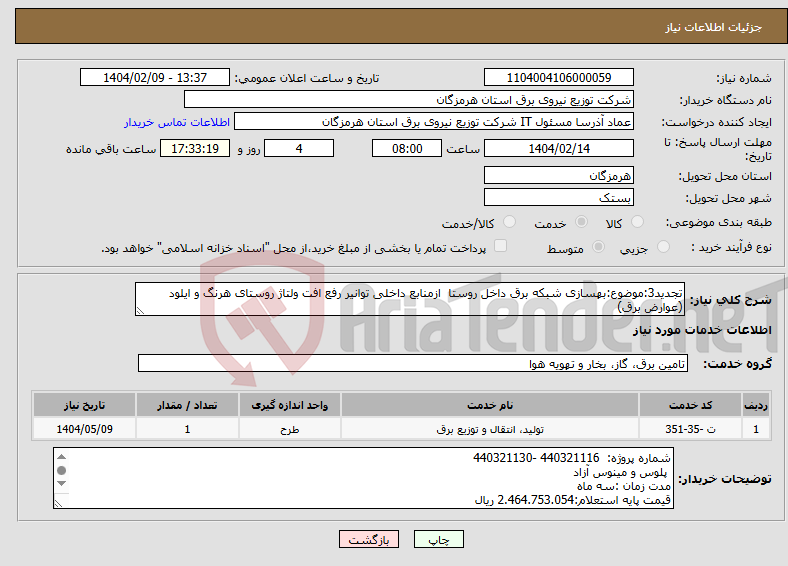Image resolution: width=788 pixels, height=566 pixels.
Task: Click the buyer notes scrollbar thumb
Action: [61, 470]
